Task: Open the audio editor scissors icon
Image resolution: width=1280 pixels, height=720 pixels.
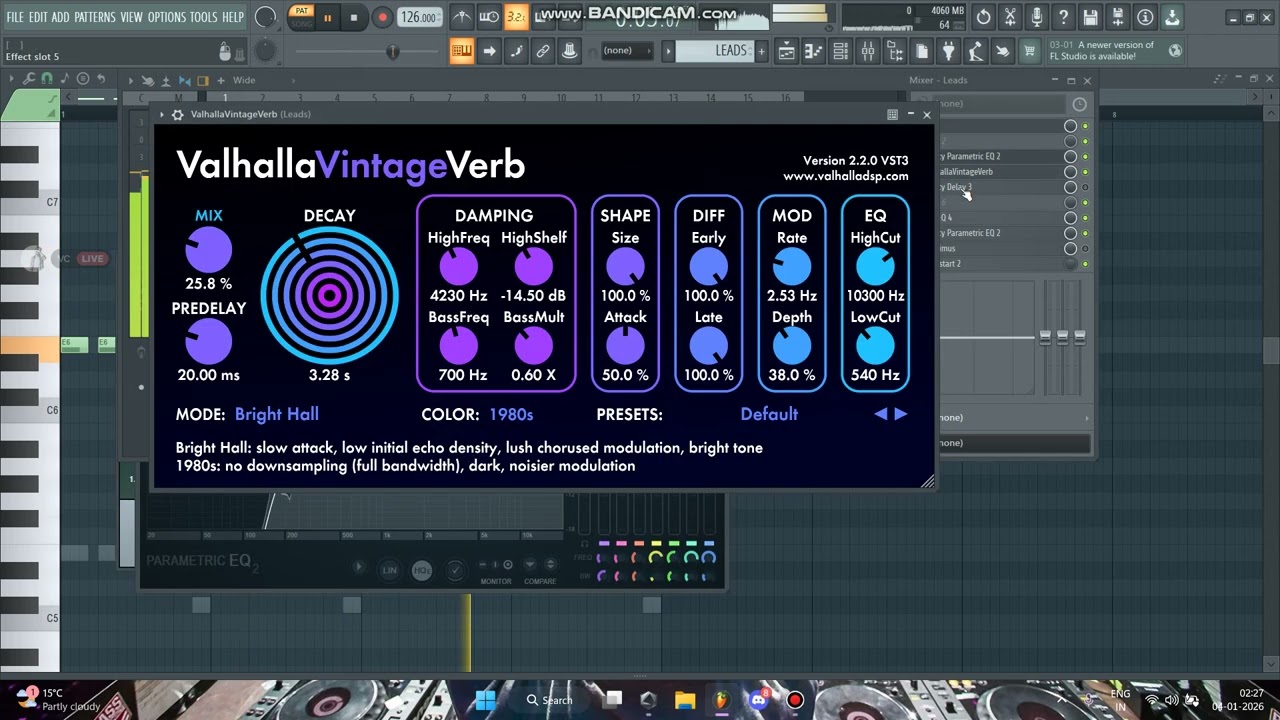Action: pyautogui.click(x=1010, y=17)
